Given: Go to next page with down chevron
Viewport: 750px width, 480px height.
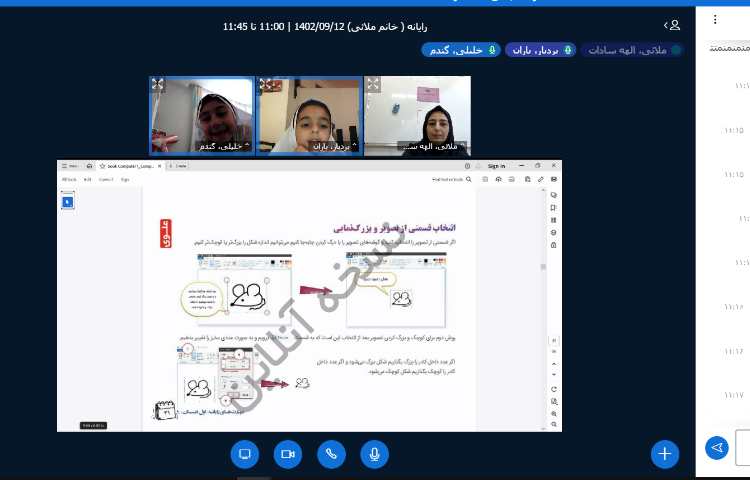Looking at the screenshot, I should point(554,374).
